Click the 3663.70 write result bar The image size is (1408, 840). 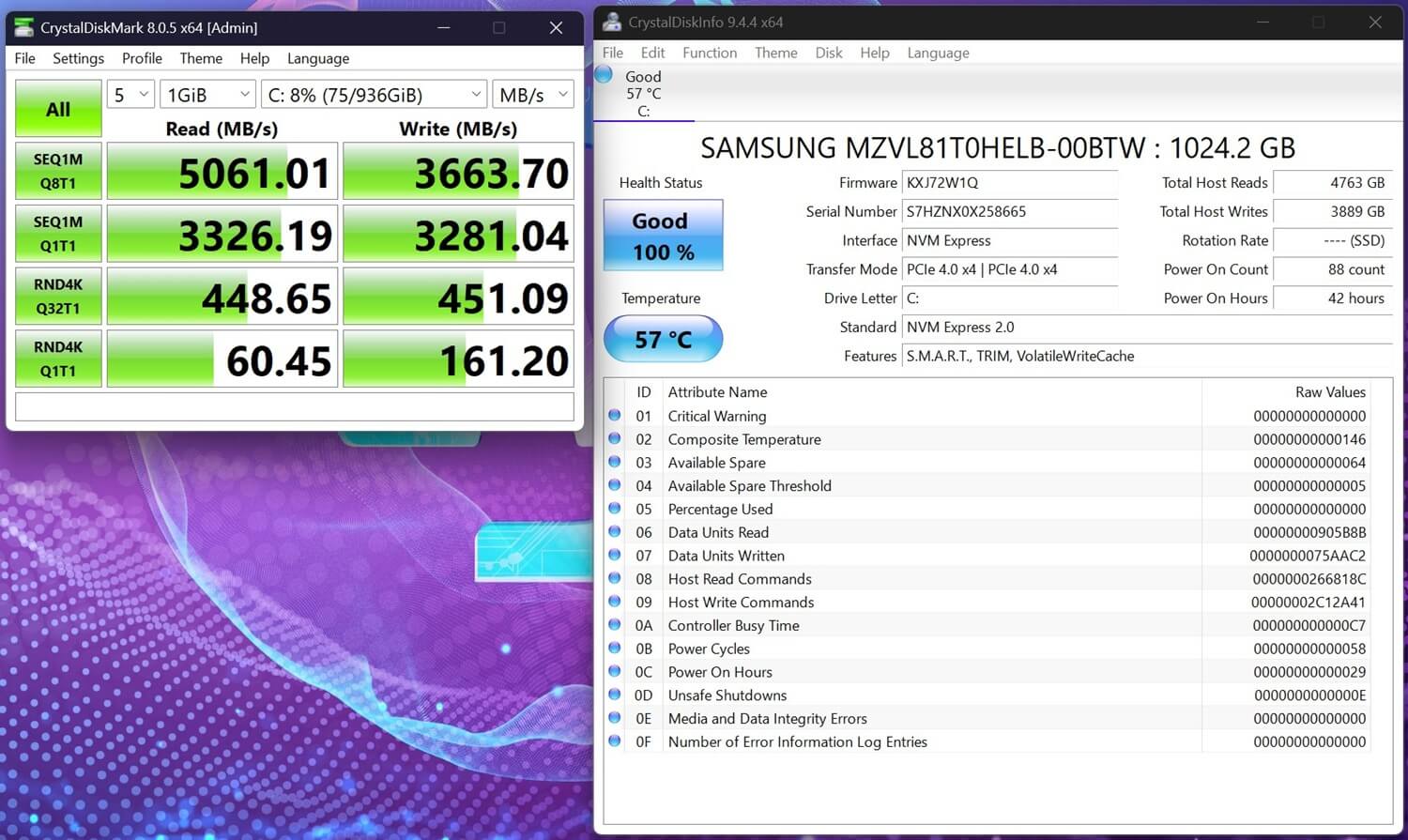click(458, 171)
